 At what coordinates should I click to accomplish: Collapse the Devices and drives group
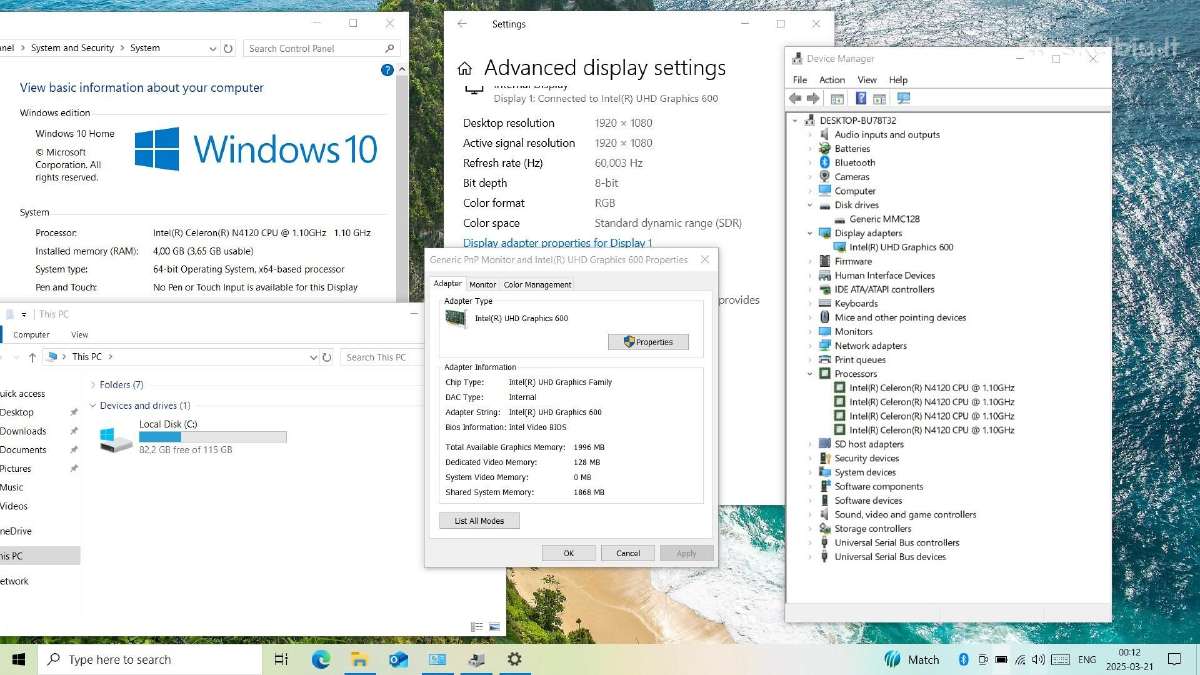tap(93, 405)
